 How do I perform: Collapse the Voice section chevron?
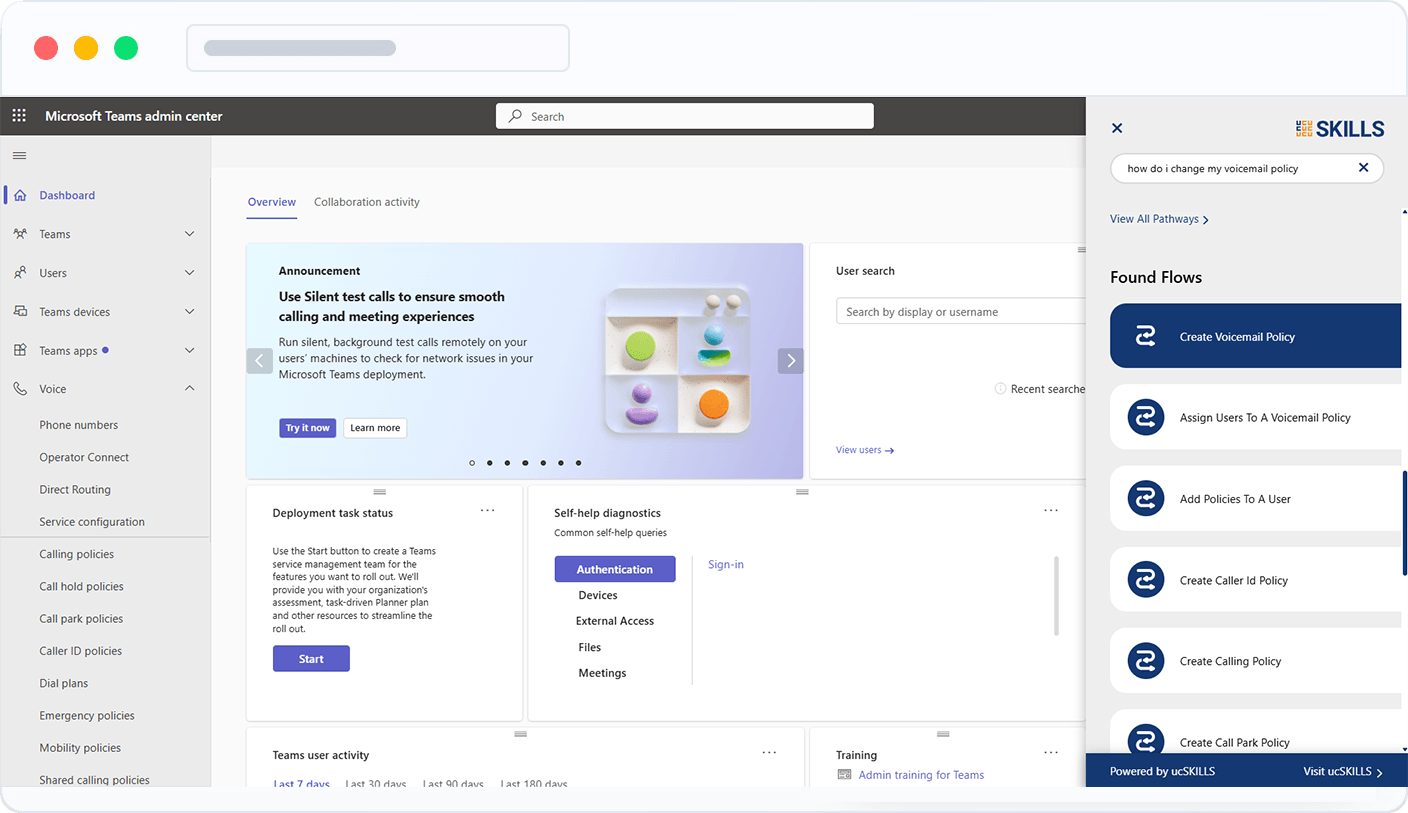click(190, 389)
